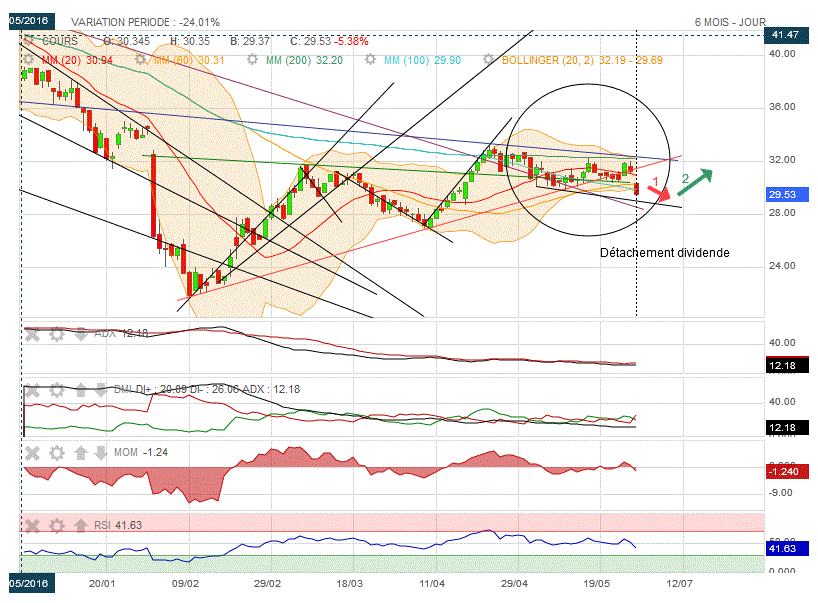This screenshot has height=603, width=818.
Task: Click the opening value 'O: 30.345'
Action: 126,41
